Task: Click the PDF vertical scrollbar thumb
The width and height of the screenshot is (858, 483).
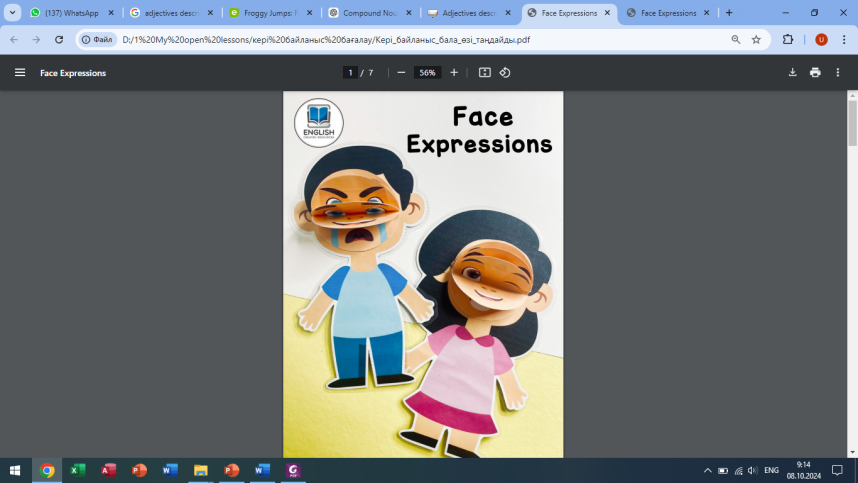Action: [x=853, y=123]
